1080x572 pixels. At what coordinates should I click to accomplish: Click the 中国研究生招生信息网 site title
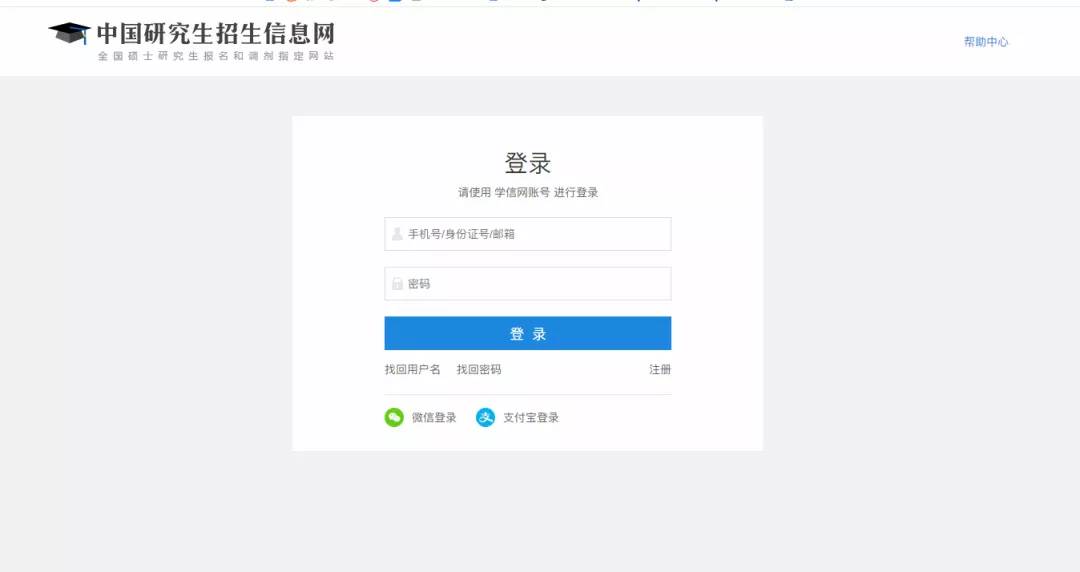(x=216, y=33)
